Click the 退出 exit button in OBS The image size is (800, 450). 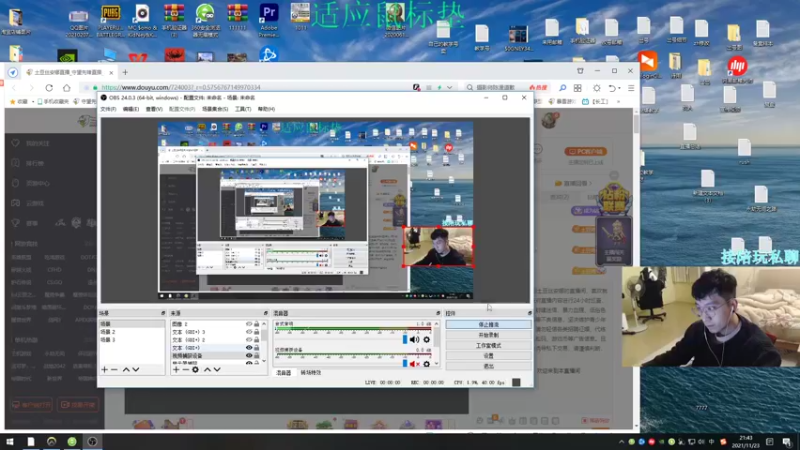coord(488,366)
